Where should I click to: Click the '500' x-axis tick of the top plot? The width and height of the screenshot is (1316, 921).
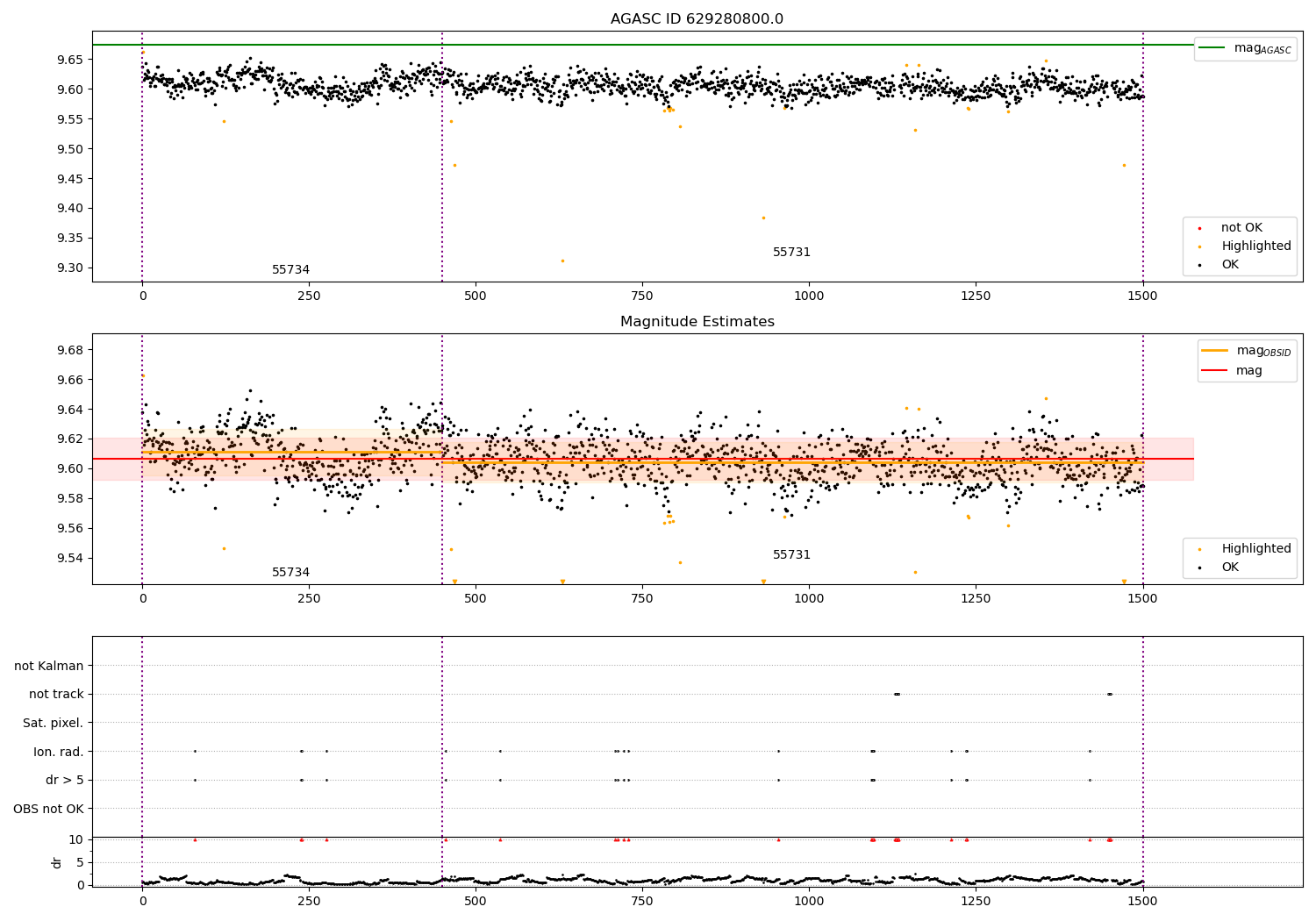click(476, 296)
